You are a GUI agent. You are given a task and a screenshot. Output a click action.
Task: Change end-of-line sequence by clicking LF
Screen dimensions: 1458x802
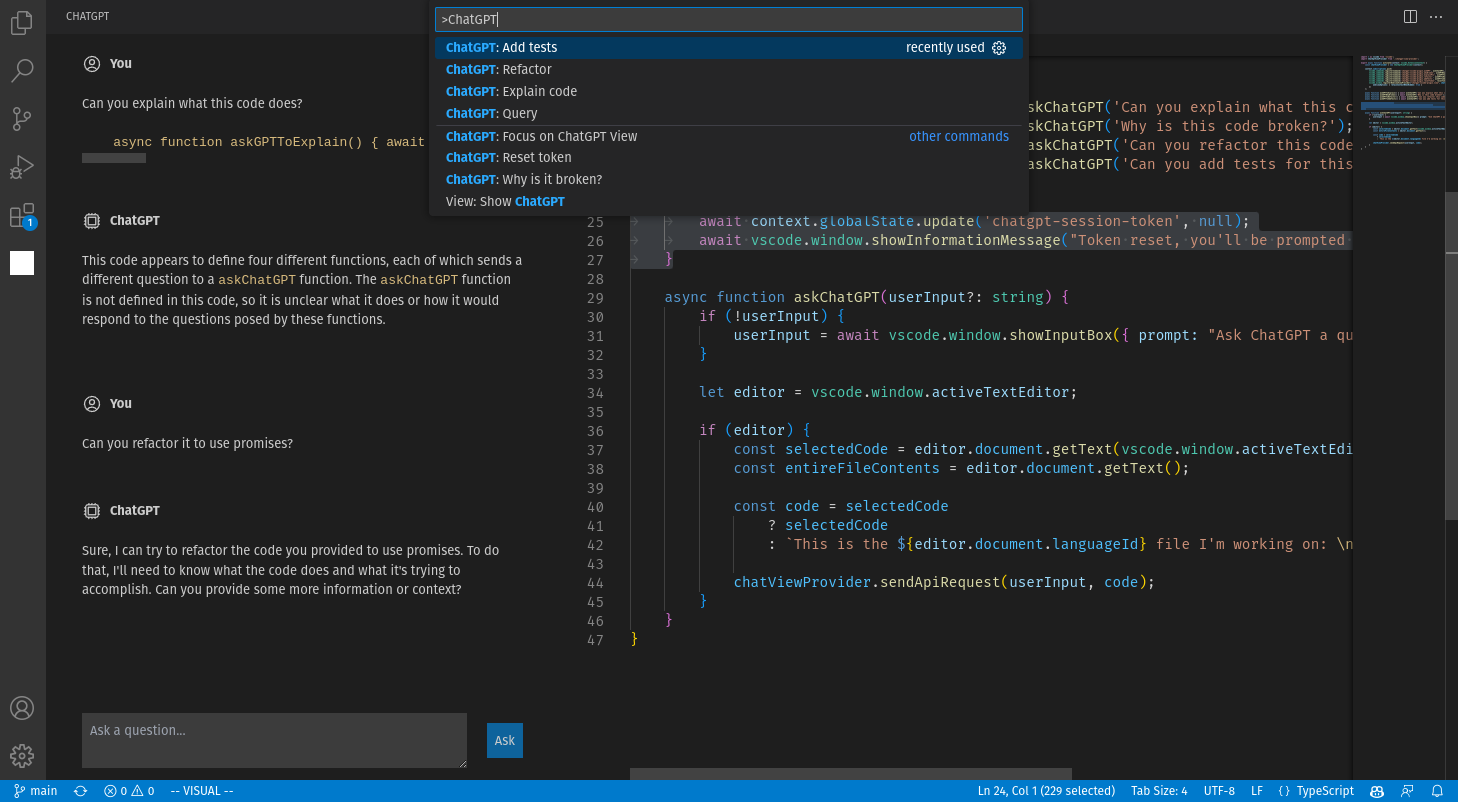tap(1257, 791)
